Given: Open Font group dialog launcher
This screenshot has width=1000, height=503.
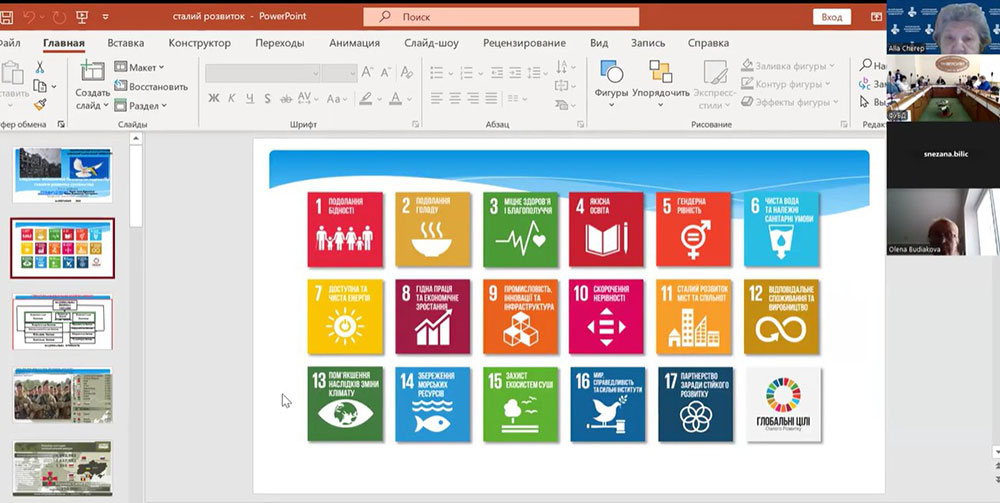Looking at the screenshot, I should click(415, 124).
